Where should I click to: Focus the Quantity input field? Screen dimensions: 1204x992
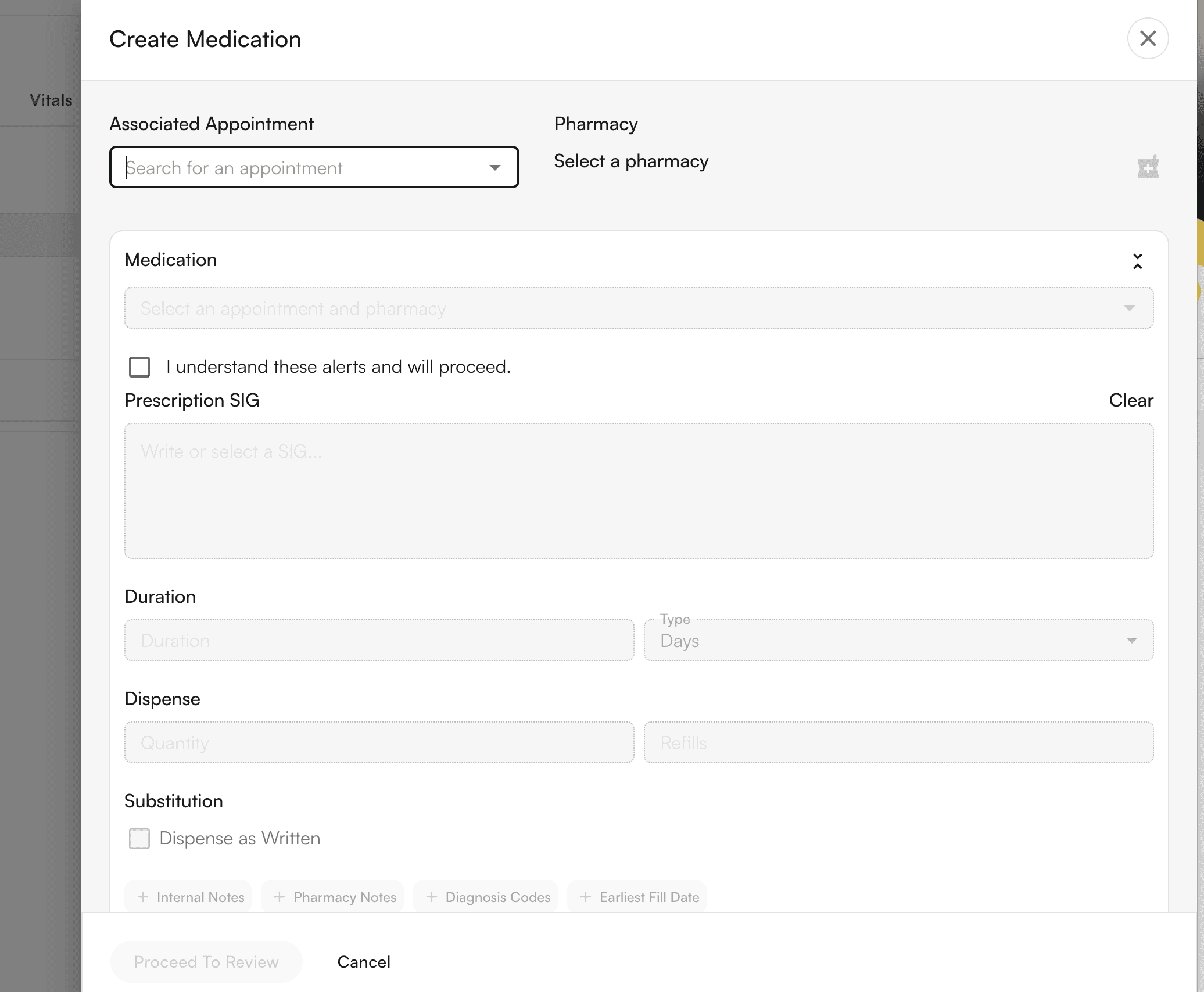(x=379, y=743)
